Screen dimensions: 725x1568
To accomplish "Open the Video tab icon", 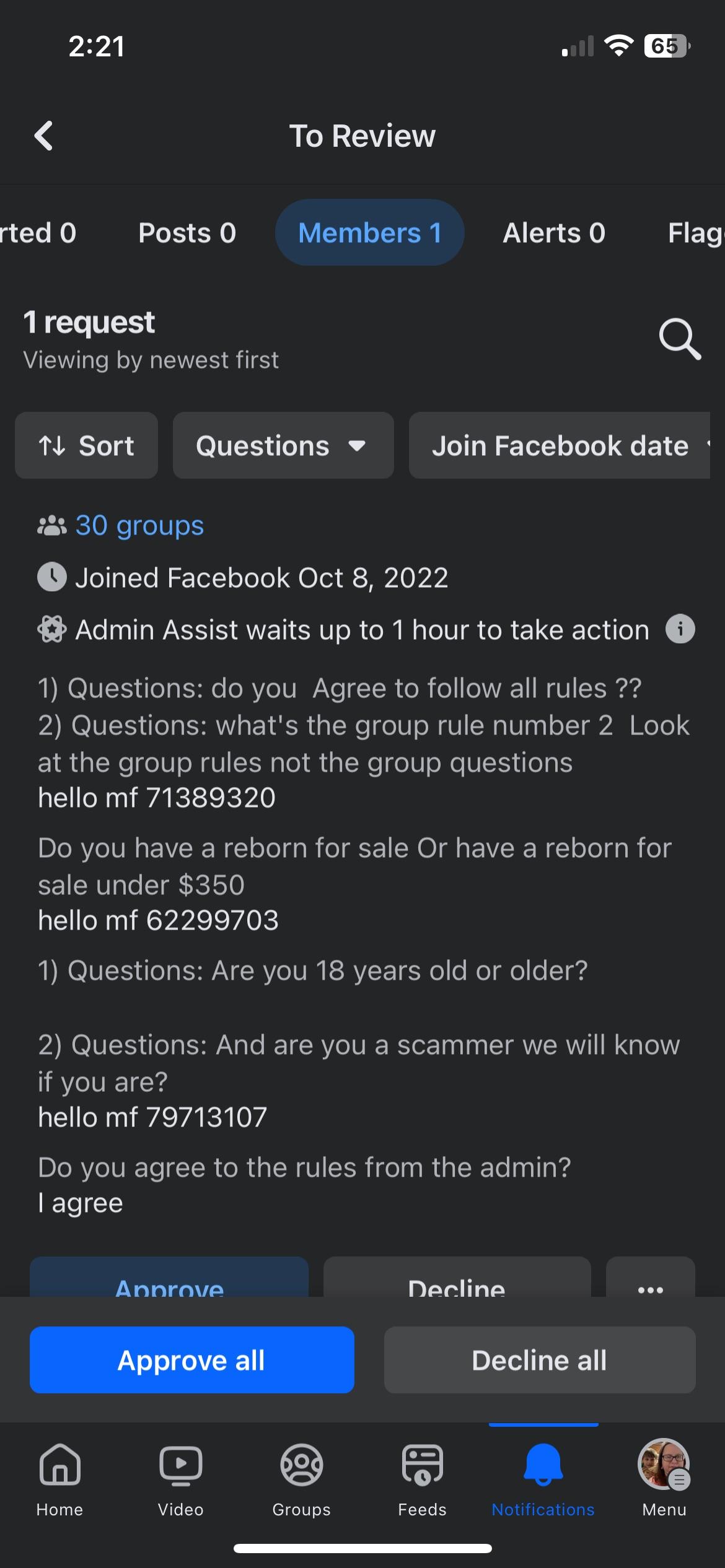I will pyautogui.click(x=180, y=1466).
